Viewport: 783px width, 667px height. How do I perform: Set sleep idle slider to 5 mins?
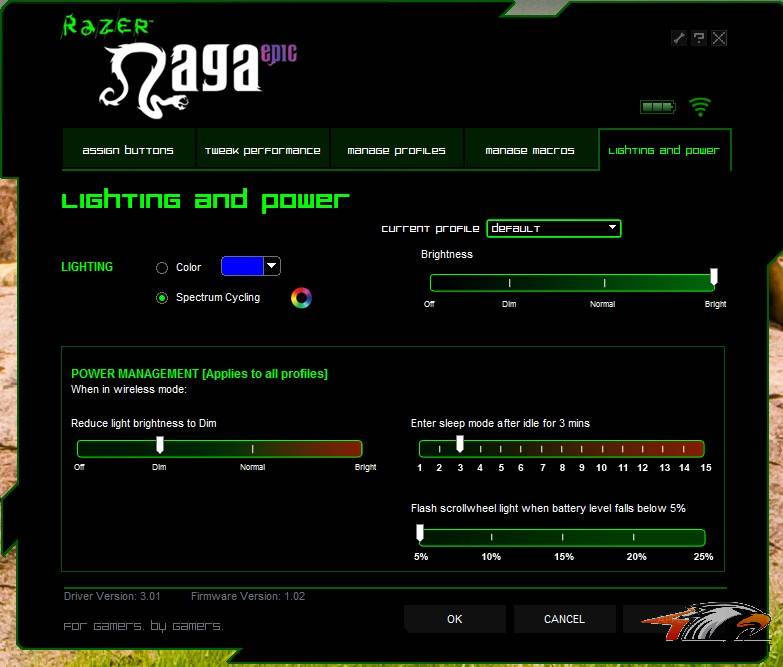(x=500, y=449)
